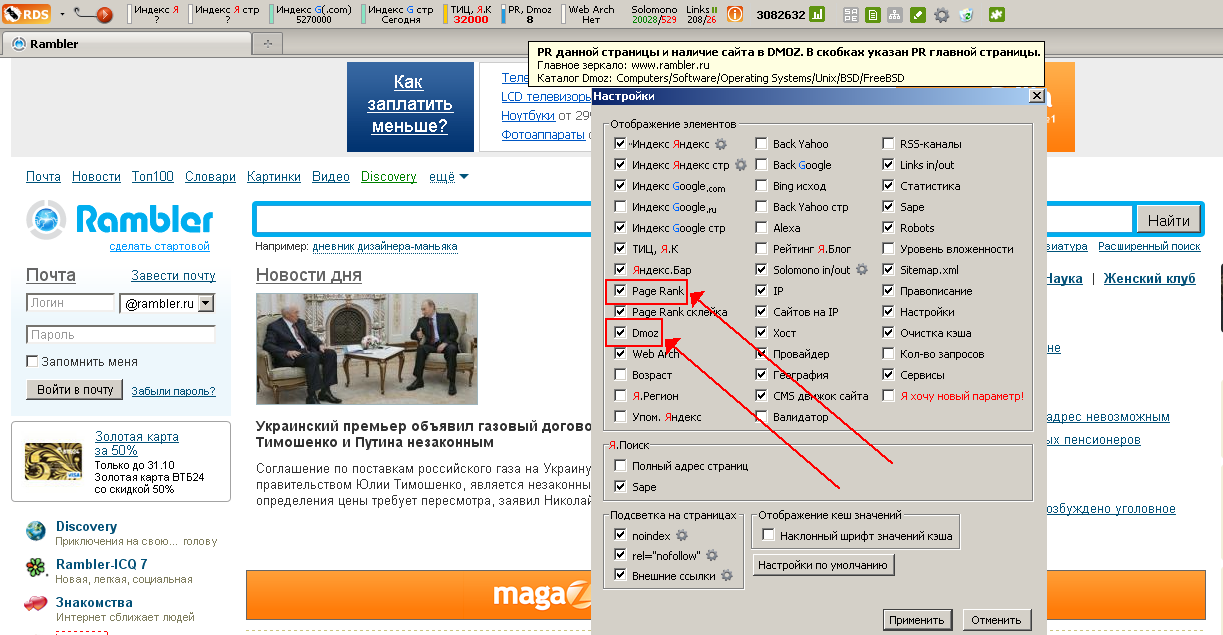Click gear beside Solomono in/out option
This screenshot has width=1223, height=635.
point(861,270)
